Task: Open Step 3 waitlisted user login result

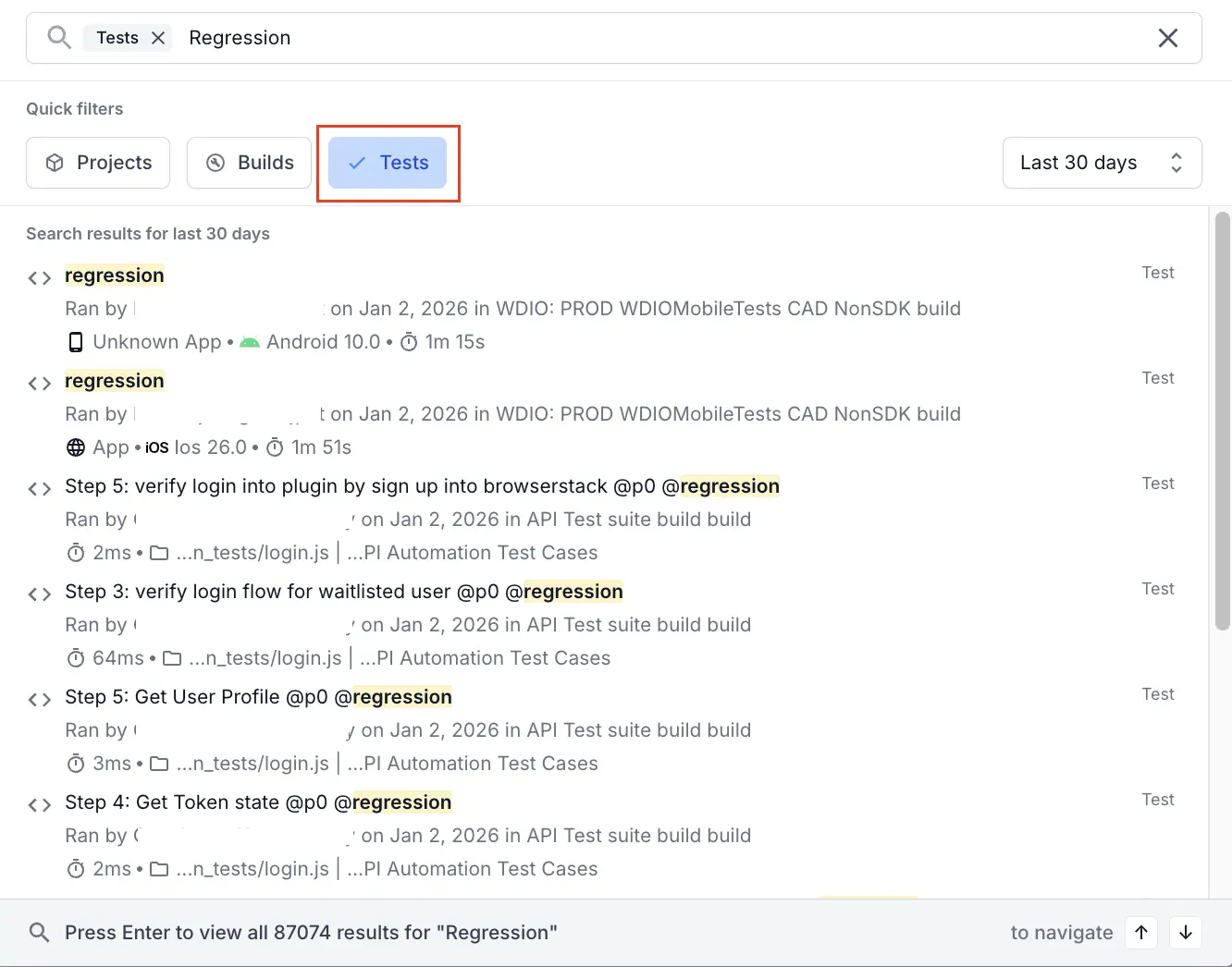Action: pyautogui.click(x=343, y=592)
